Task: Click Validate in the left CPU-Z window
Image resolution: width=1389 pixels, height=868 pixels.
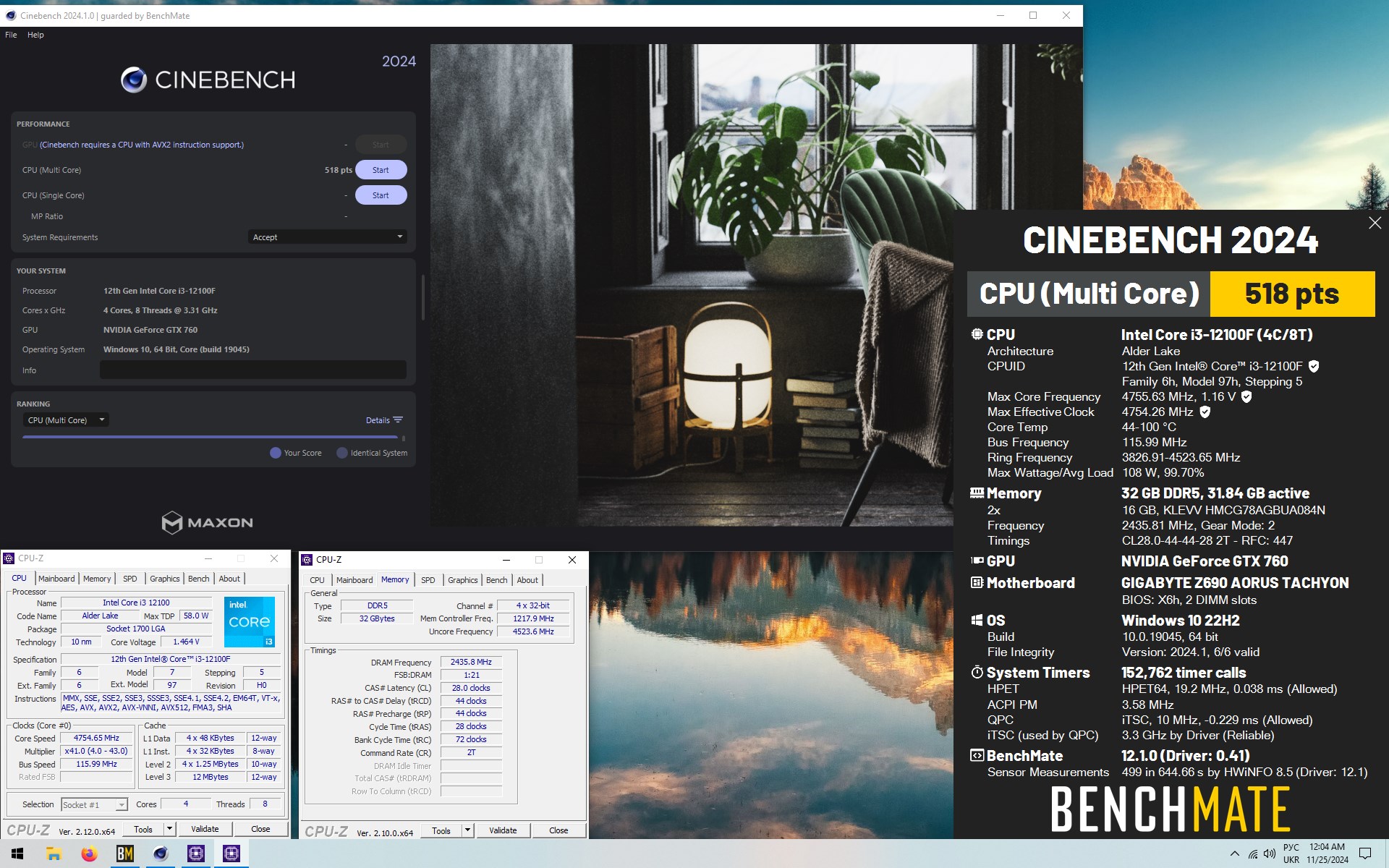Action: pyautogui.click(x=205, y=829)
